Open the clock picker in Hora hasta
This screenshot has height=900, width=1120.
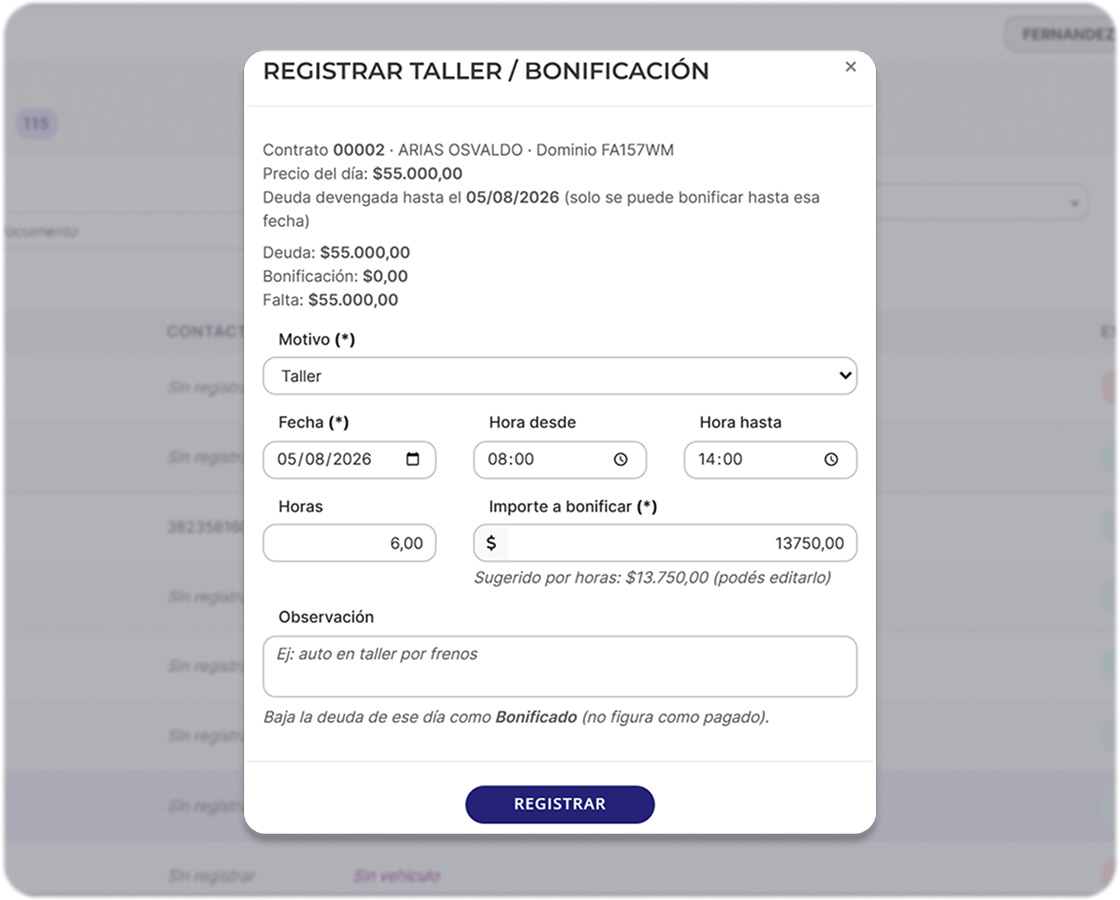[831, 460]
